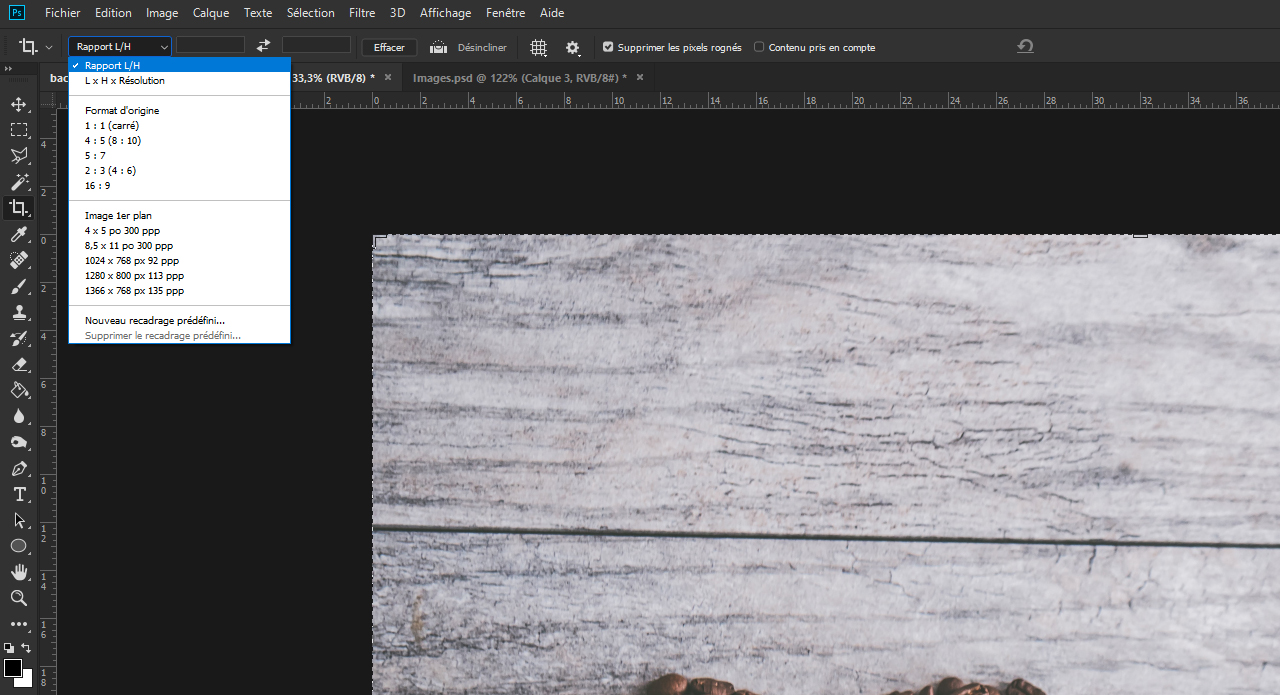Click the swap width and height arrows
Viewport: 1280px width, 695px height.
pyautogui.click(x=263, y=46)
